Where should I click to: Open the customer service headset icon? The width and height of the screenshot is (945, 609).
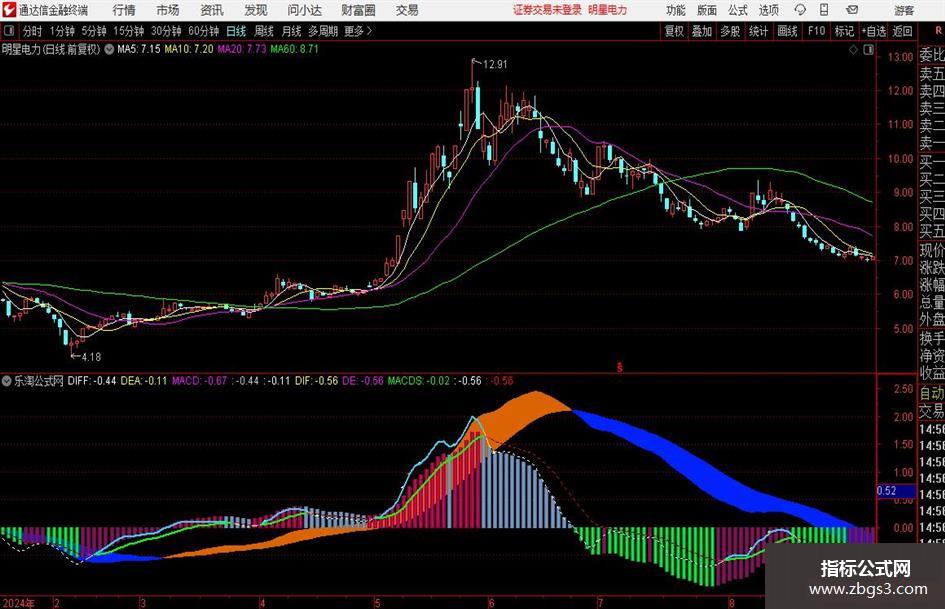click(x=800, y=10)
